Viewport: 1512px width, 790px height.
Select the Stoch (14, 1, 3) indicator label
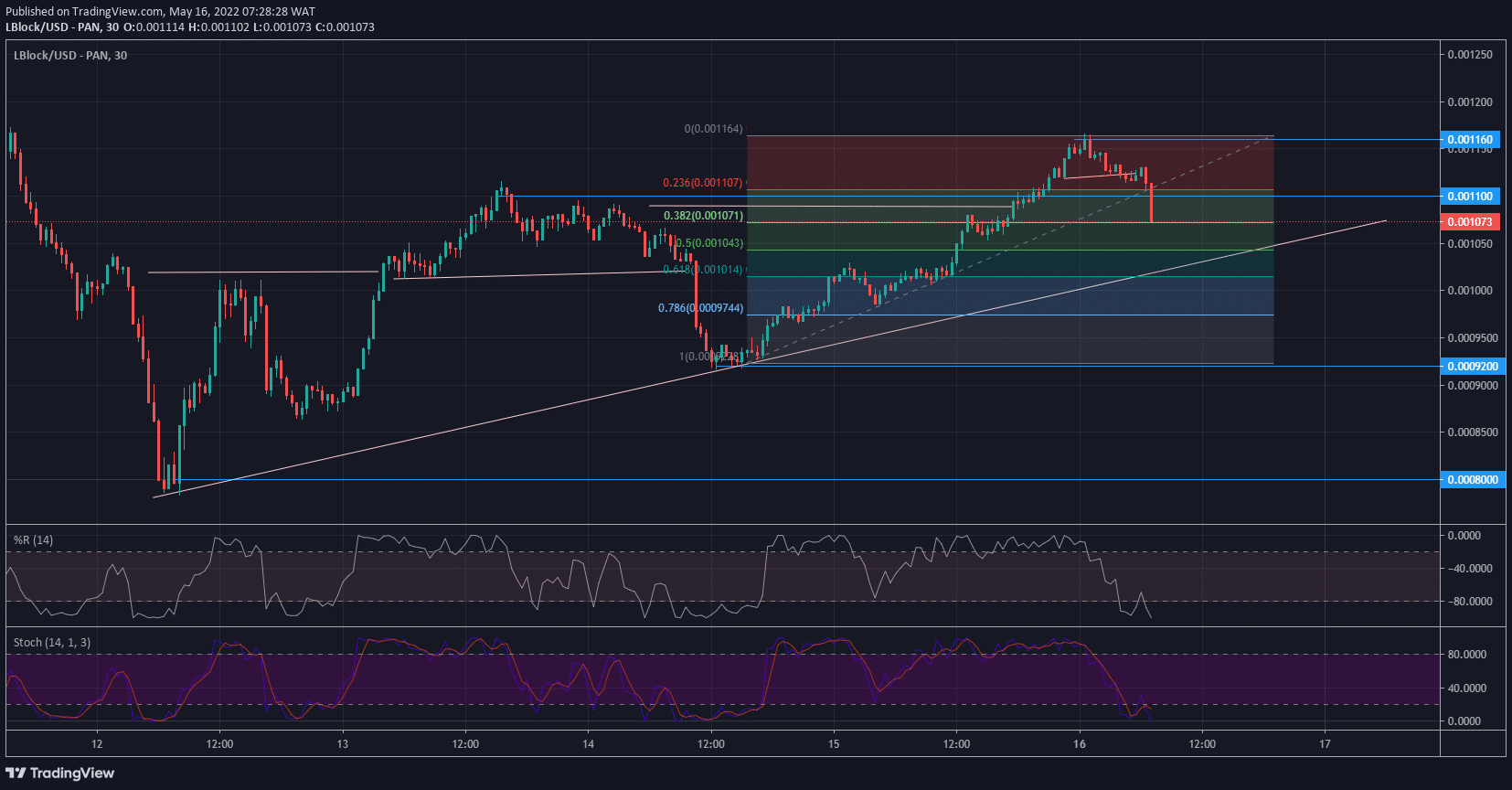pyautogui.click(x=52, y=643)
